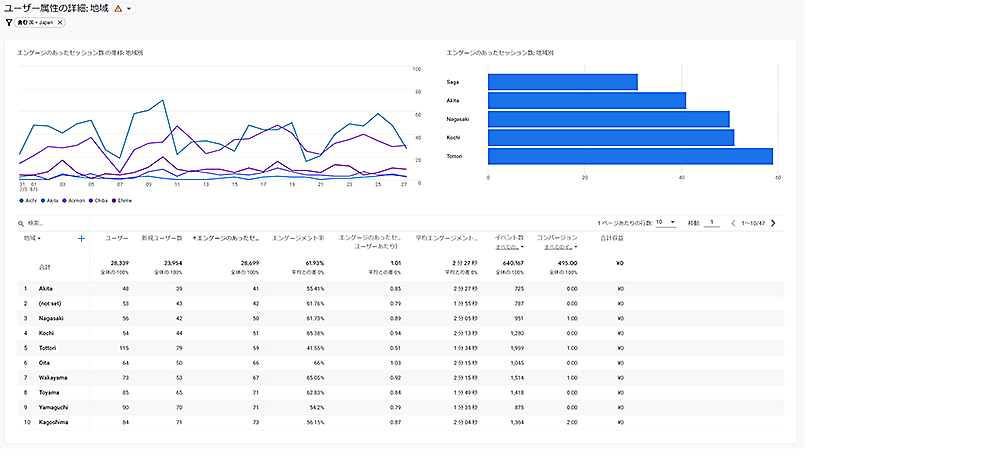This screenshot has width=1000, height=469.
Task: Click the search magnifier icon in table
Action: (21, 223)
